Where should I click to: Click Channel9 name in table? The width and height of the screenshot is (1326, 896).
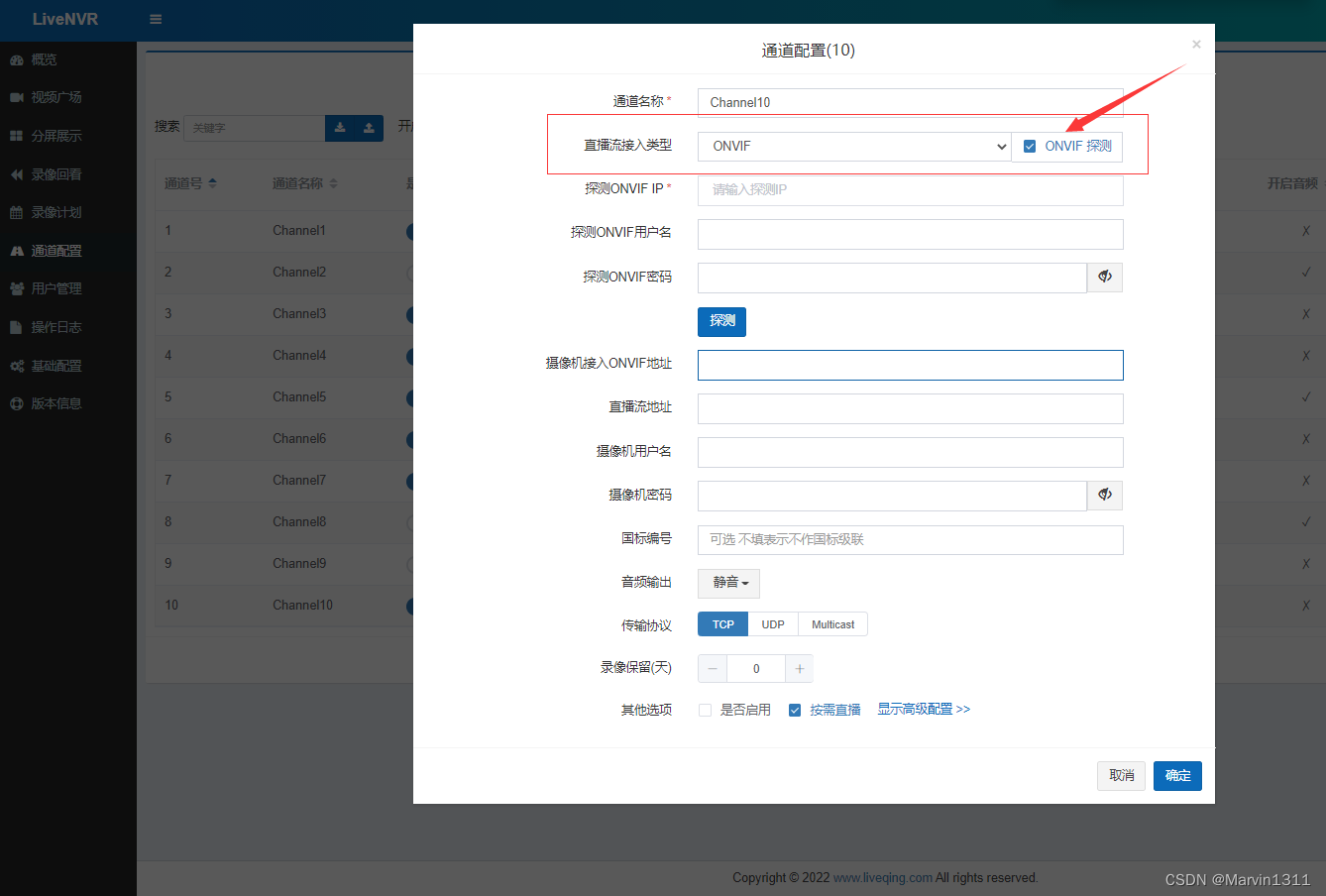point(299,564)
